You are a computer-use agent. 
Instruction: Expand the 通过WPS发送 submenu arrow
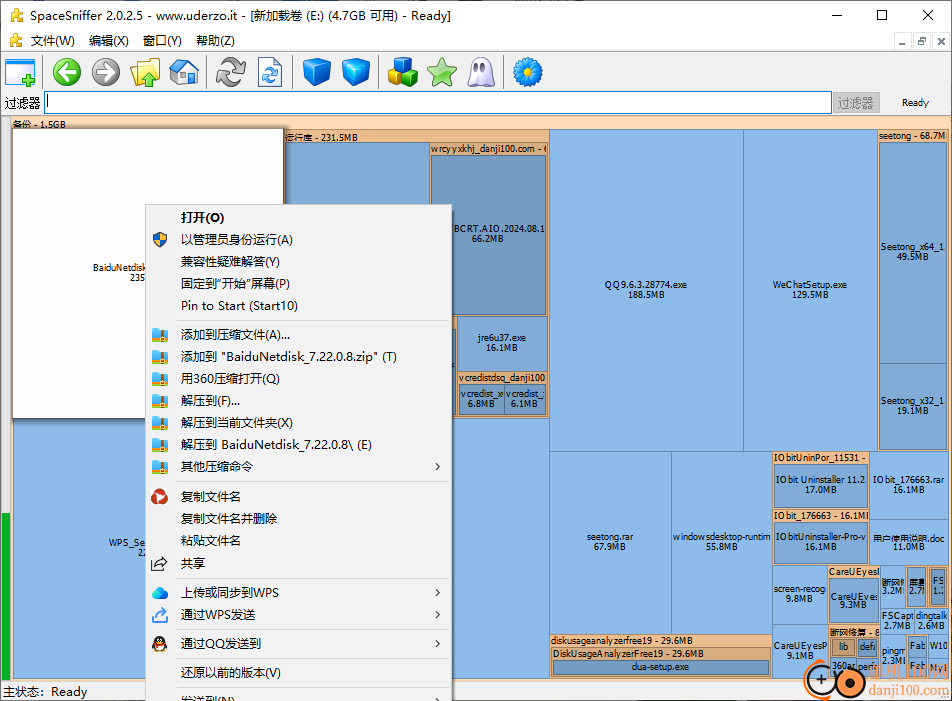437,615
